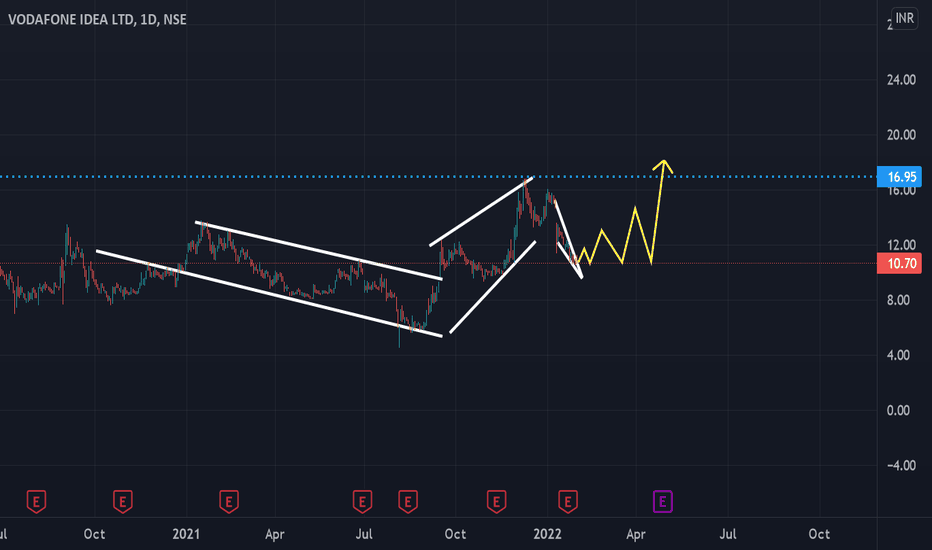Click the 20.00 price axis label
The image size is (932, 550).
pyautogui.click(x=901, y=135)
